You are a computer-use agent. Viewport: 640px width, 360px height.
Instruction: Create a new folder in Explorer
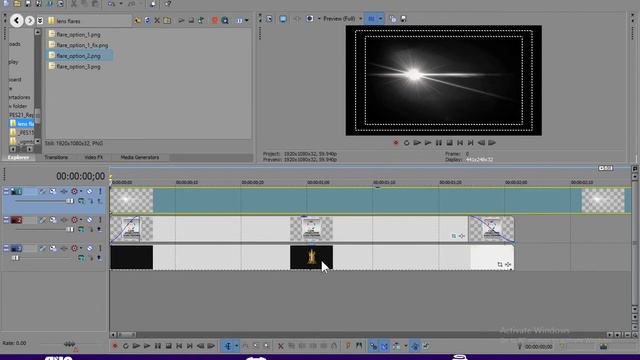click(x=167, y=20)
